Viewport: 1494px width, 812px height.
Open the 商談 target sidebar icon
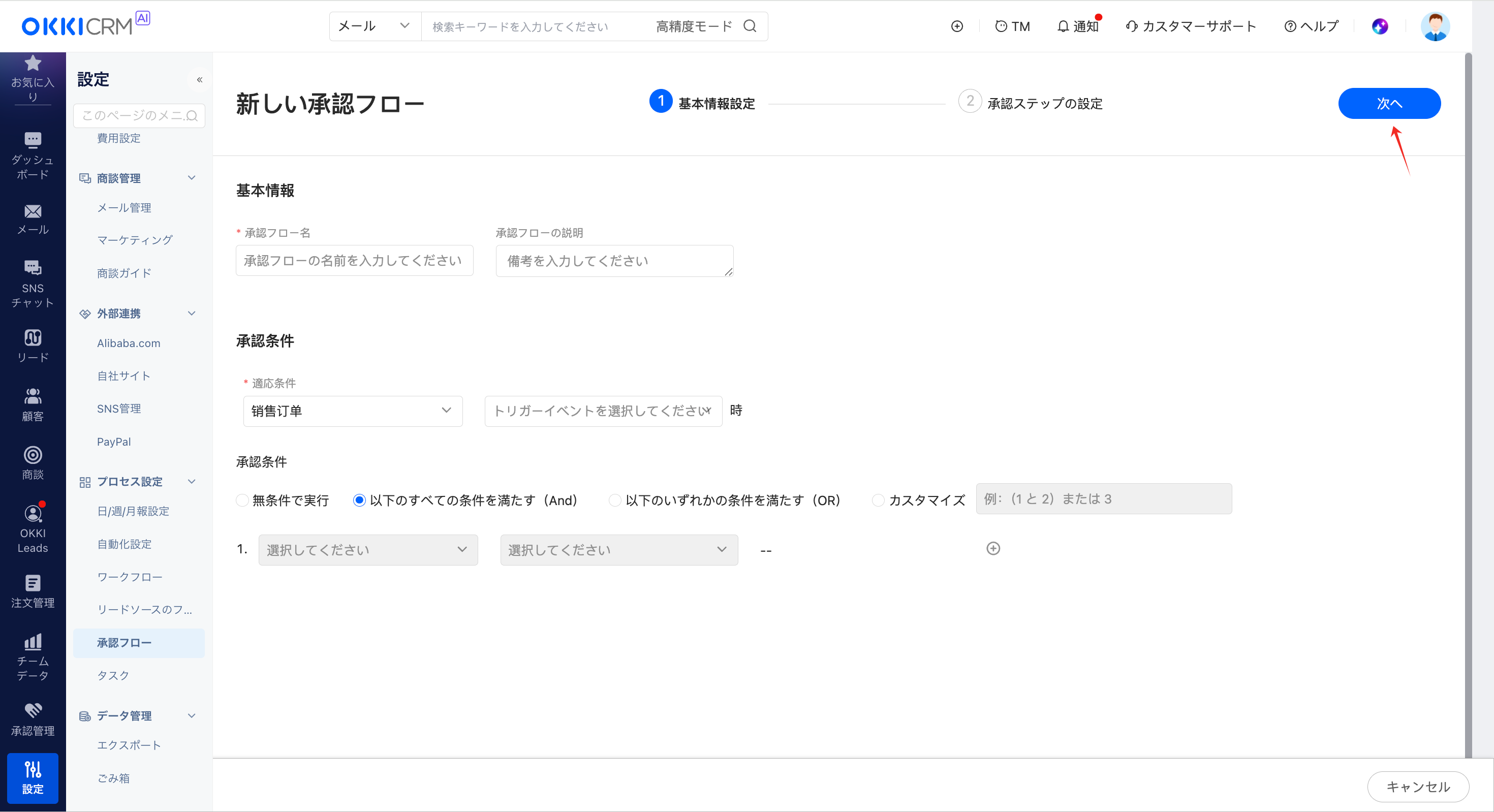pyautogui.click(x=33, y=455)
